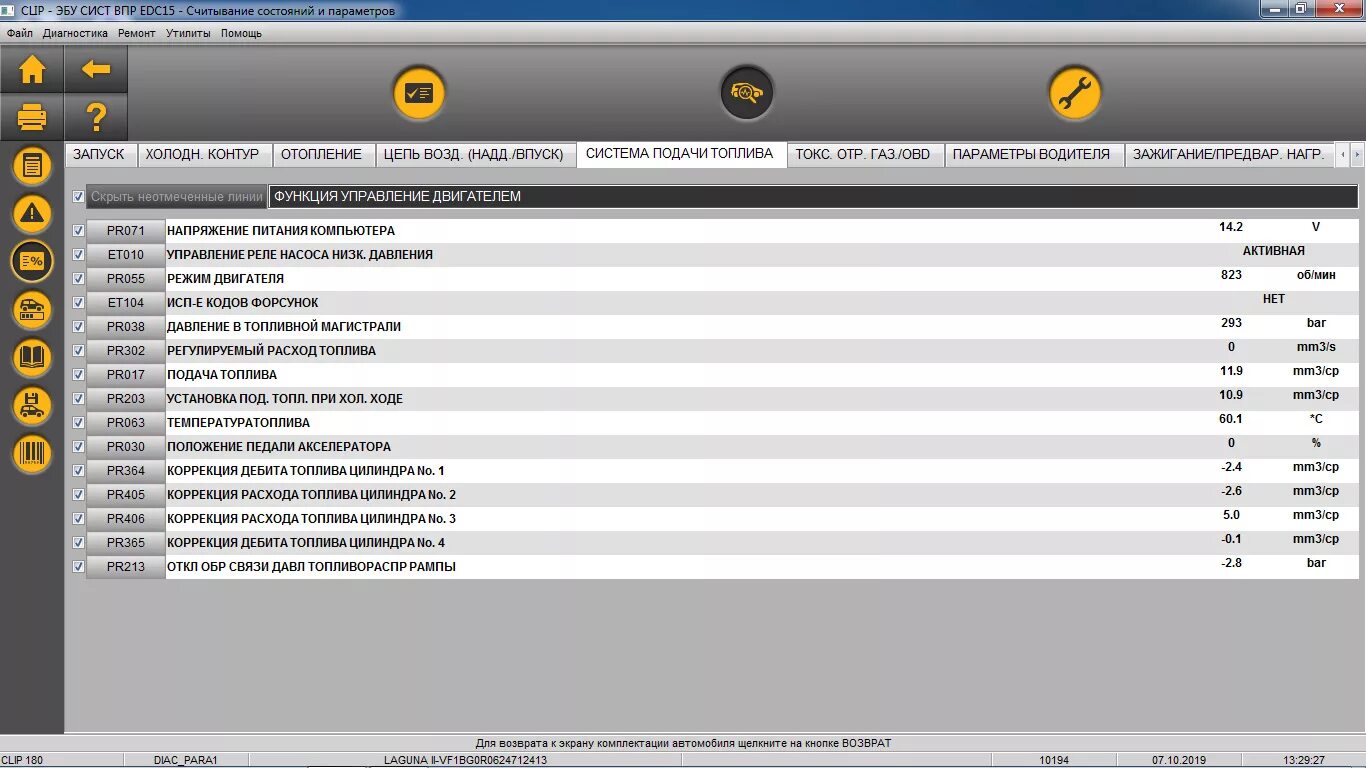1366x768 pixels.
Task: Click the PR213 parameter button
Action: (x=126, y=567)
